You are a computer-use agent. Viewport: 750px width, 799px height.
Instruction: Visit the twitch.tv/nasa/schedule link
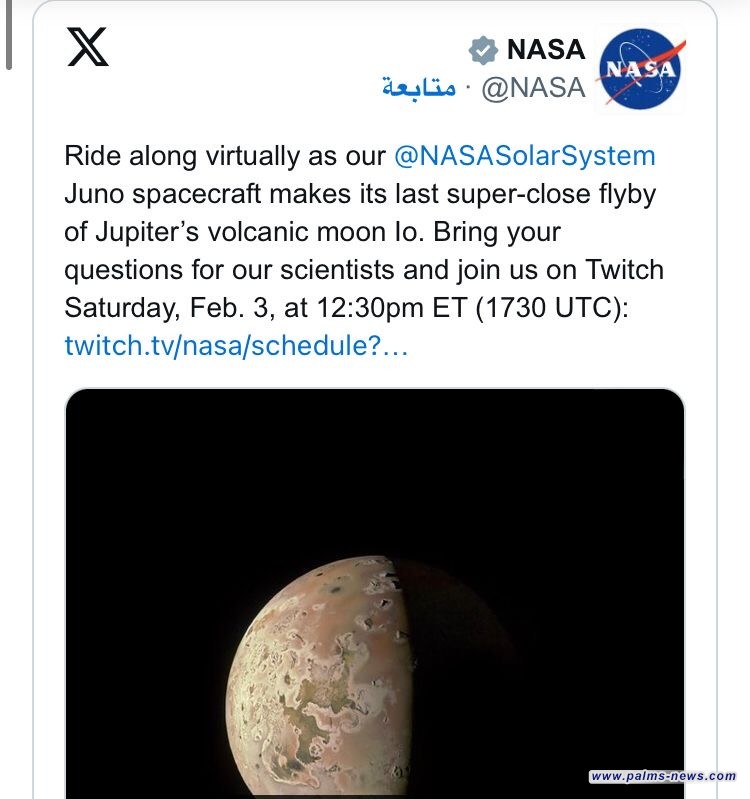tap(236, 345)
